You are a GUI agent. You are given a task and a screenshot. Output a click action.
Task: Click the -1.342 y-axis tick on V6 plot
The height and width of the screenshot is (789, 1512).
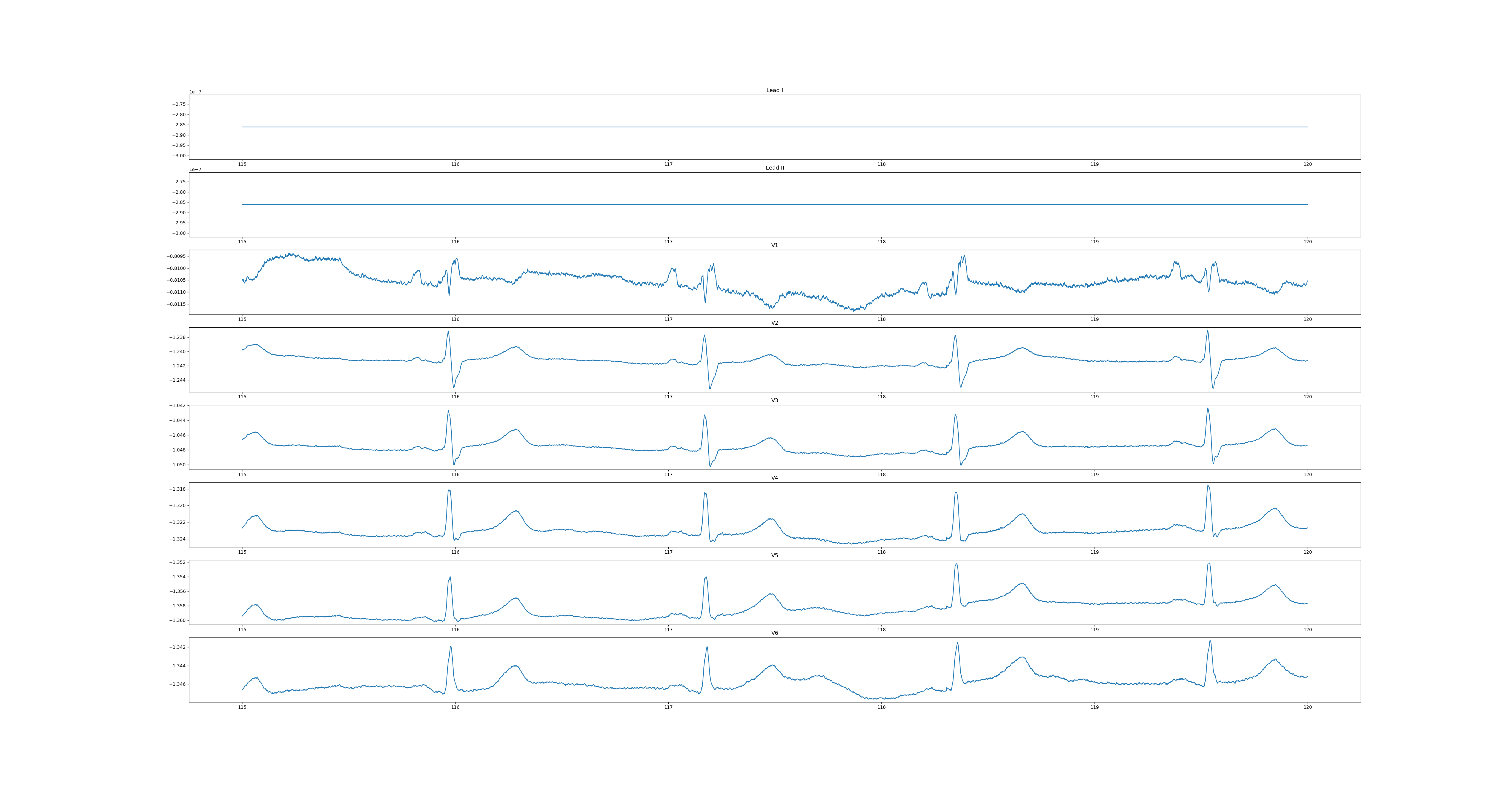point(178,648)
